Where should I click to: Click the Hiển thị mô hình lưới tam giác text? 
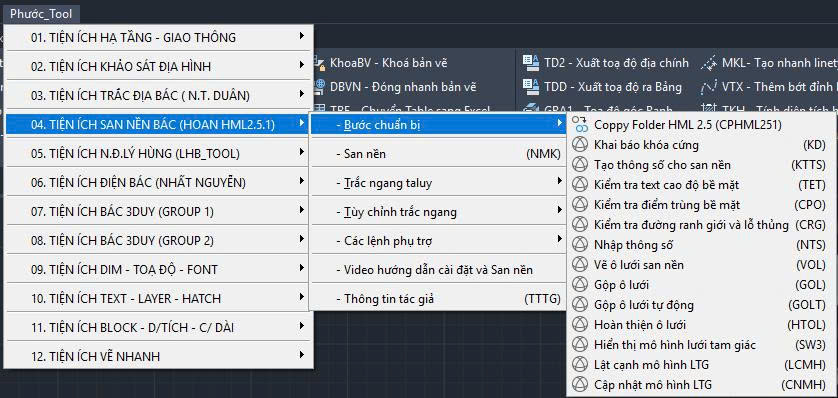coord(675,345)
